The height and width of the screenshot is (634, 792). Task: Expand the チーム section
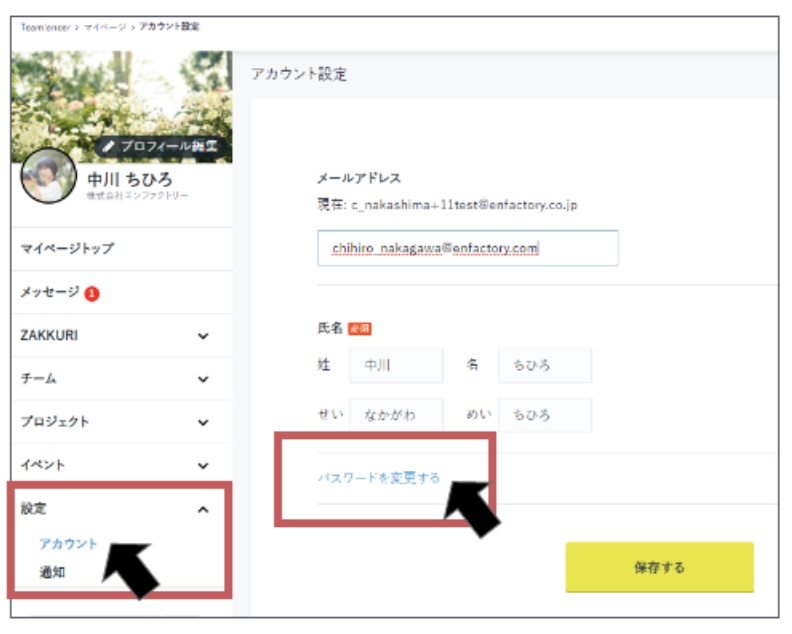tap(203, 380)
